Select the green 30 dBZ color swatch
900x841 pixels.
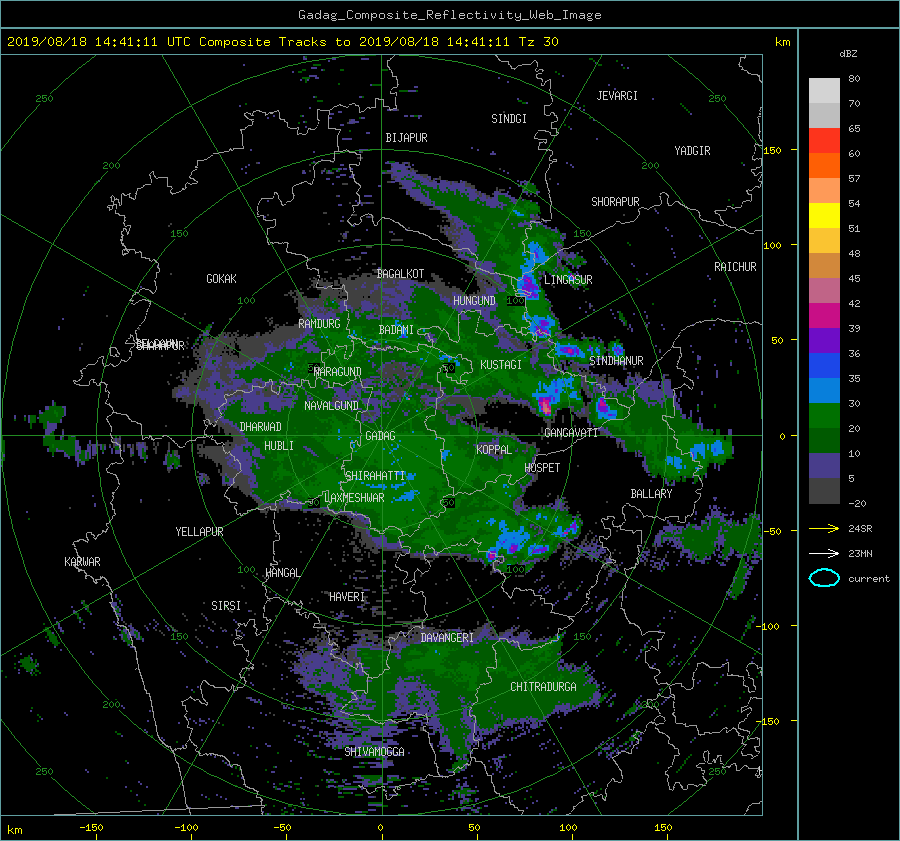point(824,415)
